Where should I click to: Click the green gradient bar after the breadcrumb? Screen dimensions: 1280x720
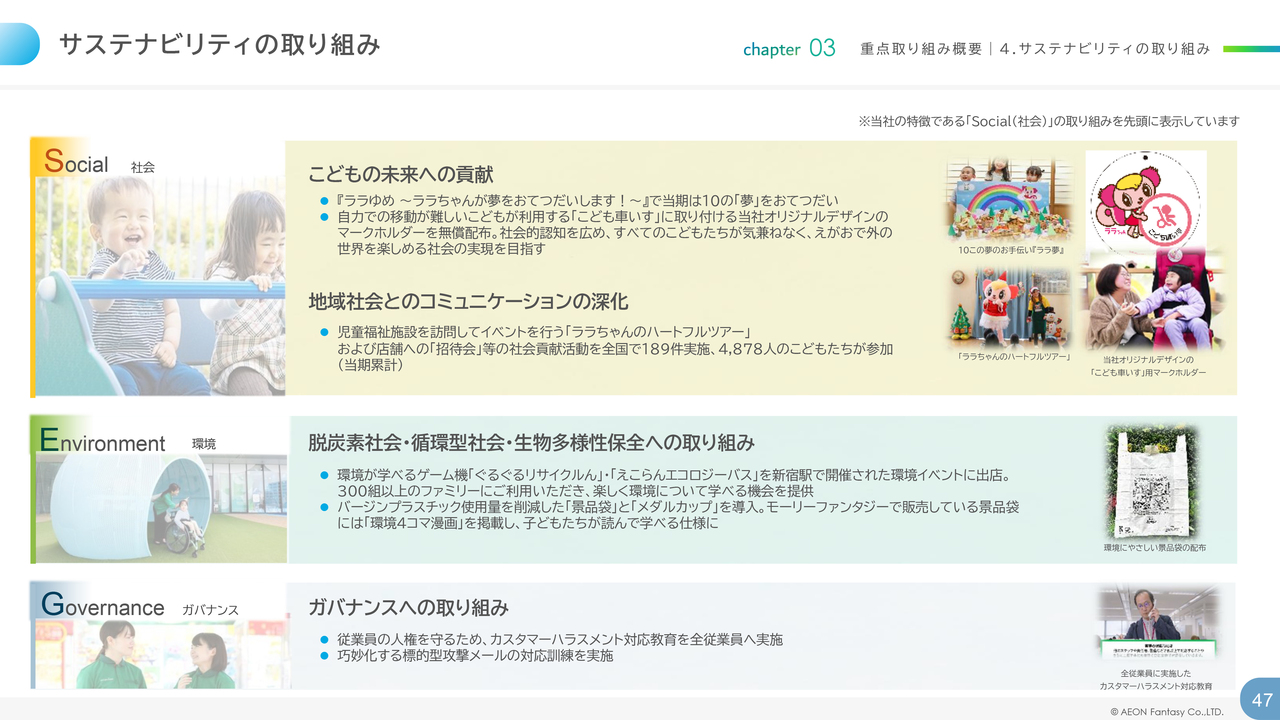pyautogui.click(x=1250, y=48)
